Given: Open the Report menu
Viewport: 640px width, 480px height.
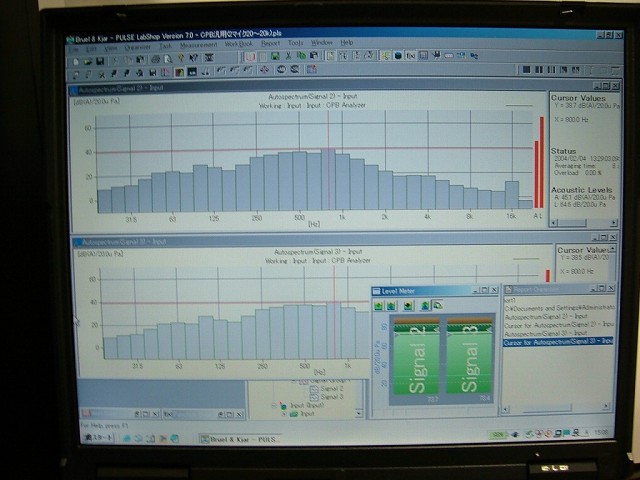Looking at the screenshot, I should click(270, 44).
